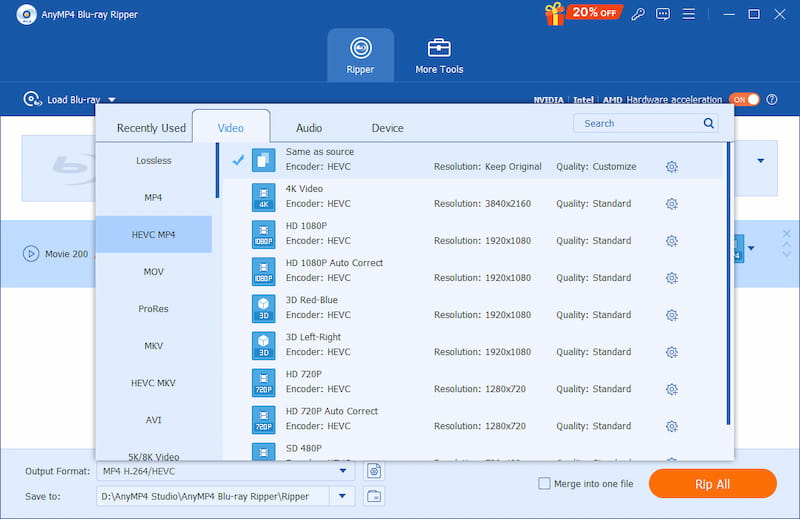Check Merge into one file
Screen dimensions: 800x519
pyautogui.click(x=545, y=484)
